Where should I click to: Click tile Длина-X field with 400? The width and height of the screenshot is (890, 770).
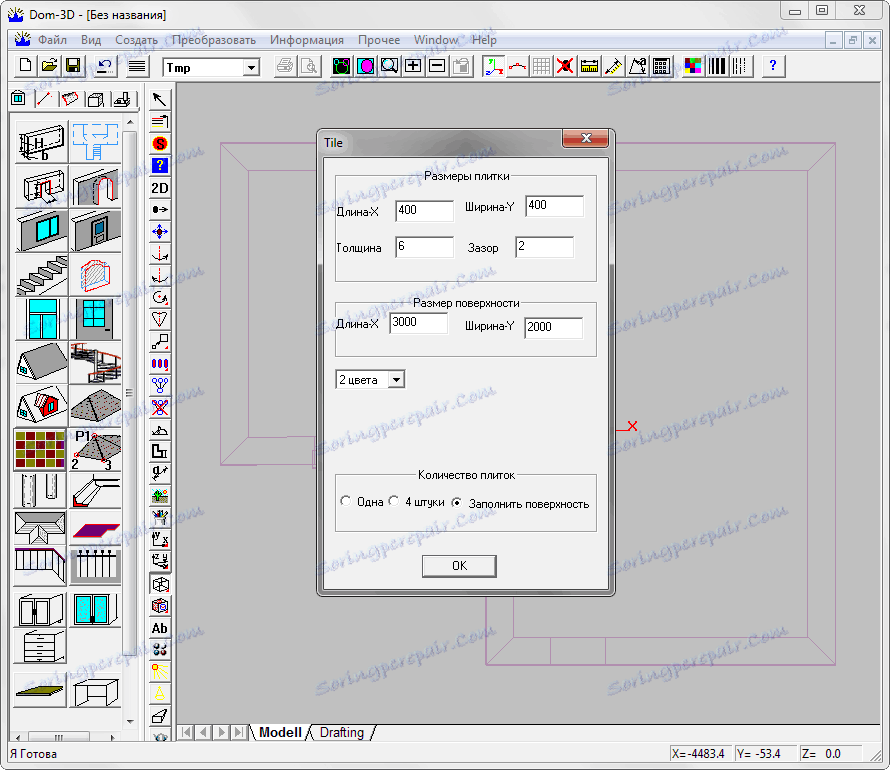click(425, 211)
